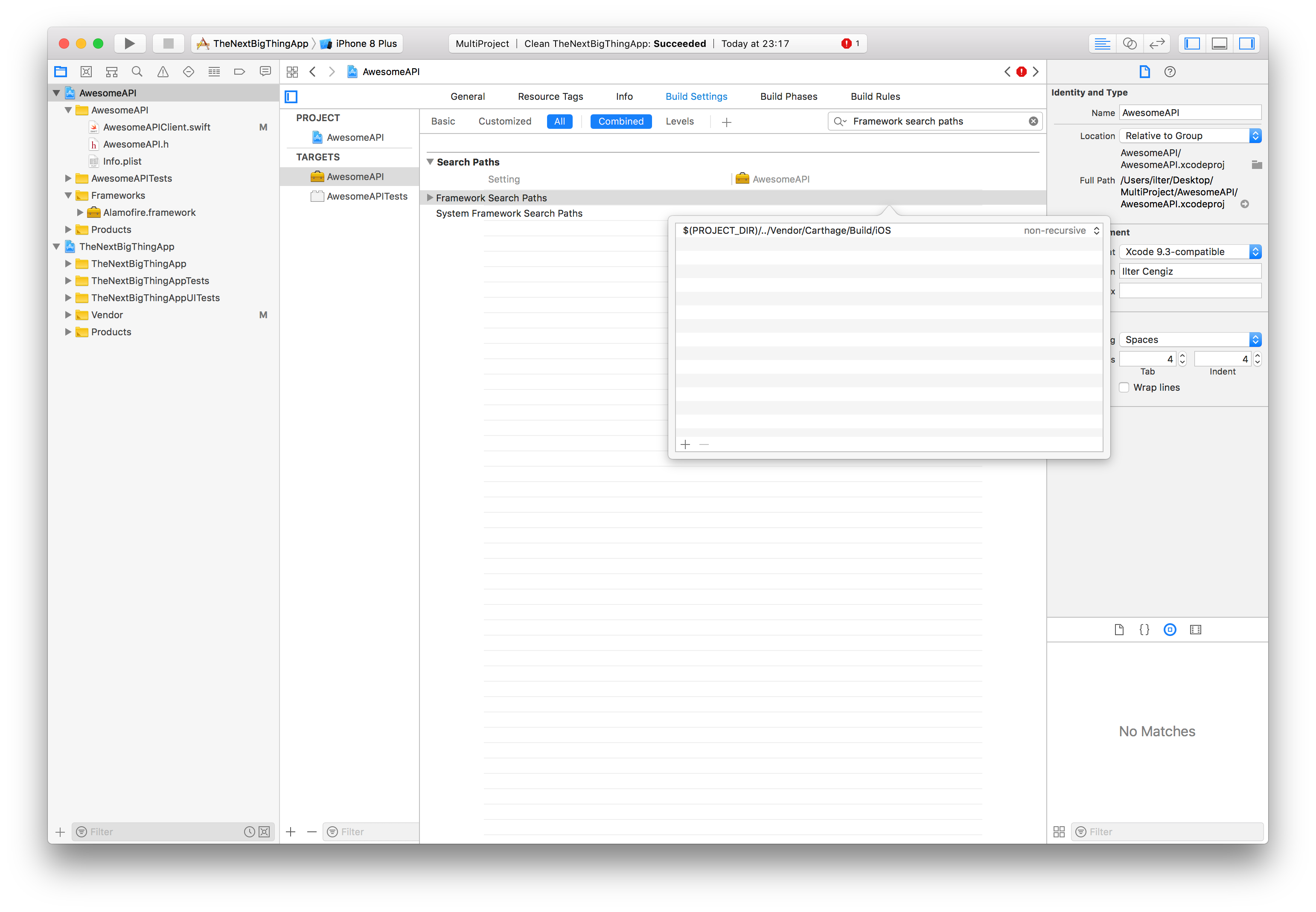Open the Issue navigator
This screenshot has height=912, width=1316.
pyautogui.click(x=163, y=71)
